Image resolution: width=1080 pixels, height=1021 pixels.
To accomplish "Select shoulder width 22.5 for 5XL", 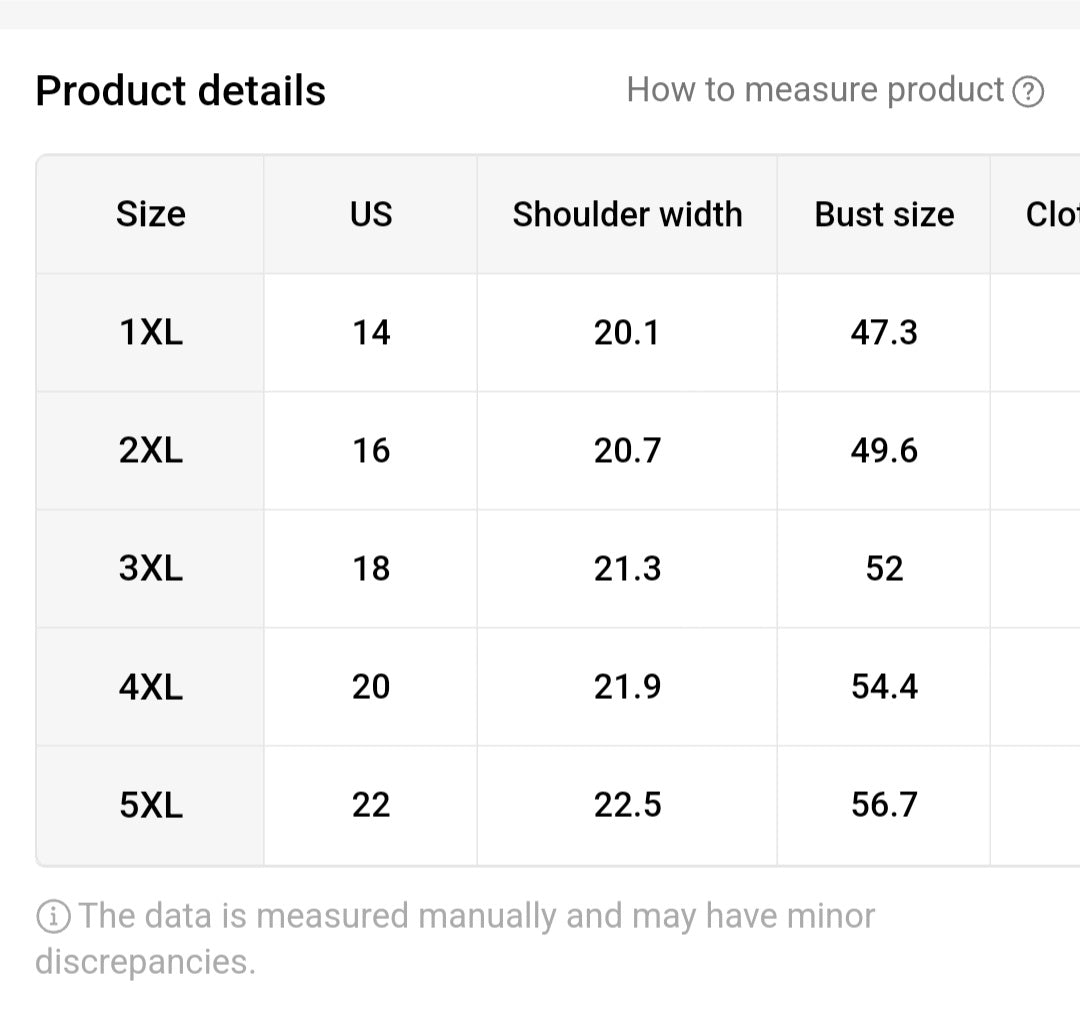I will 627,804.
